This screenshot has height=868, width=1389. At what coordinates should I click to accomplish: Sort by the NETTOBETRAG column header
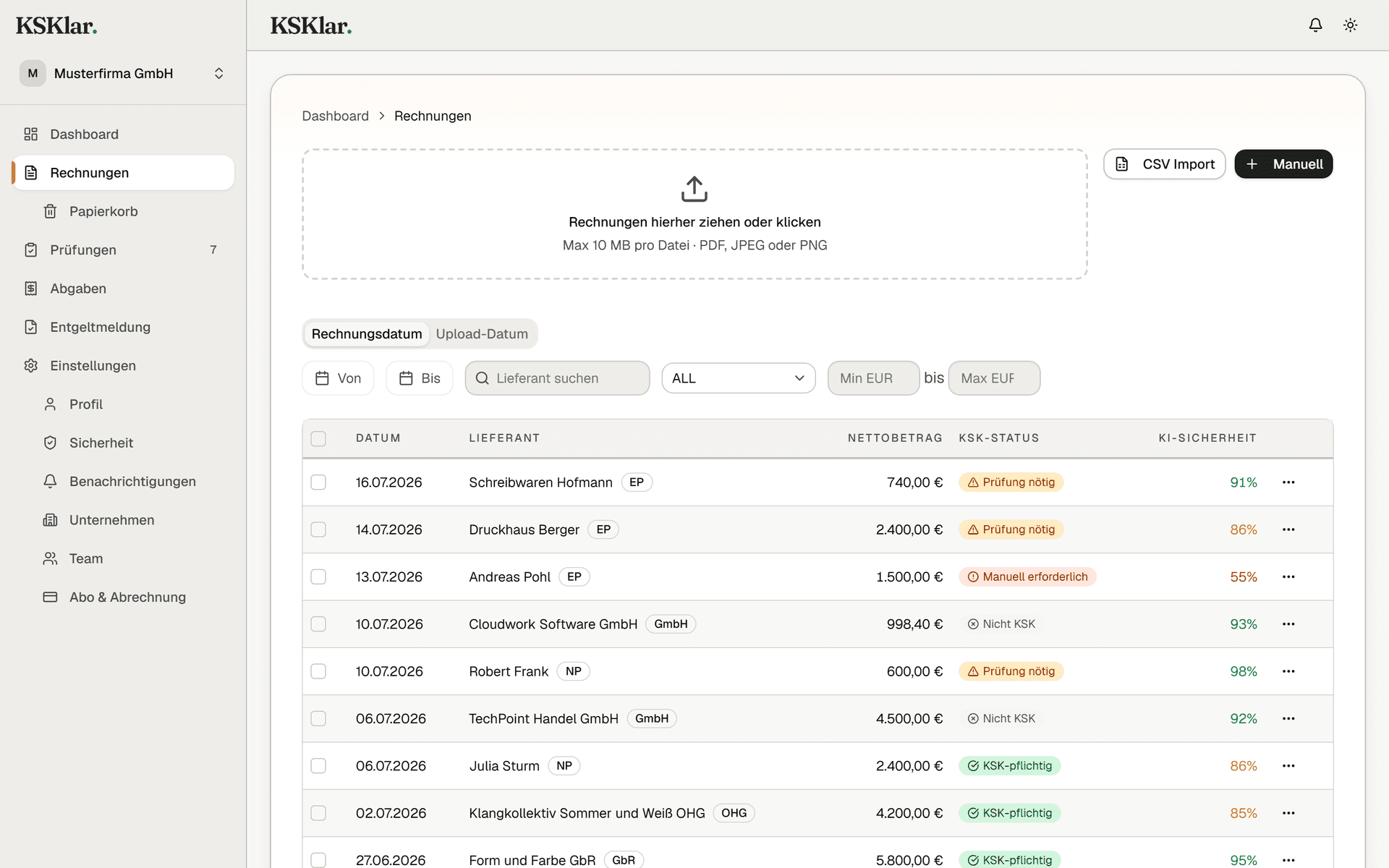895,438
